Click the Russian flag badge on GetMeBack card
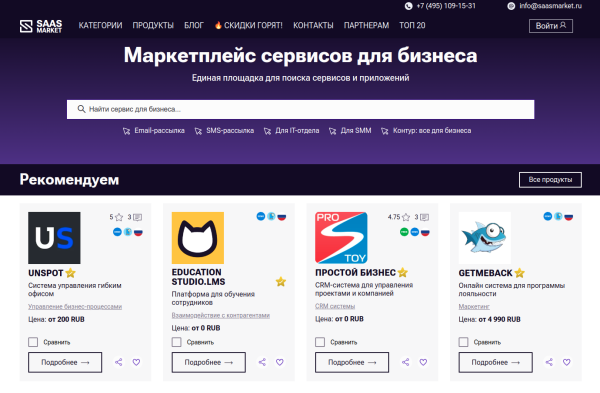This screenshot has width=600, height=393. click(x=569, y=217)
